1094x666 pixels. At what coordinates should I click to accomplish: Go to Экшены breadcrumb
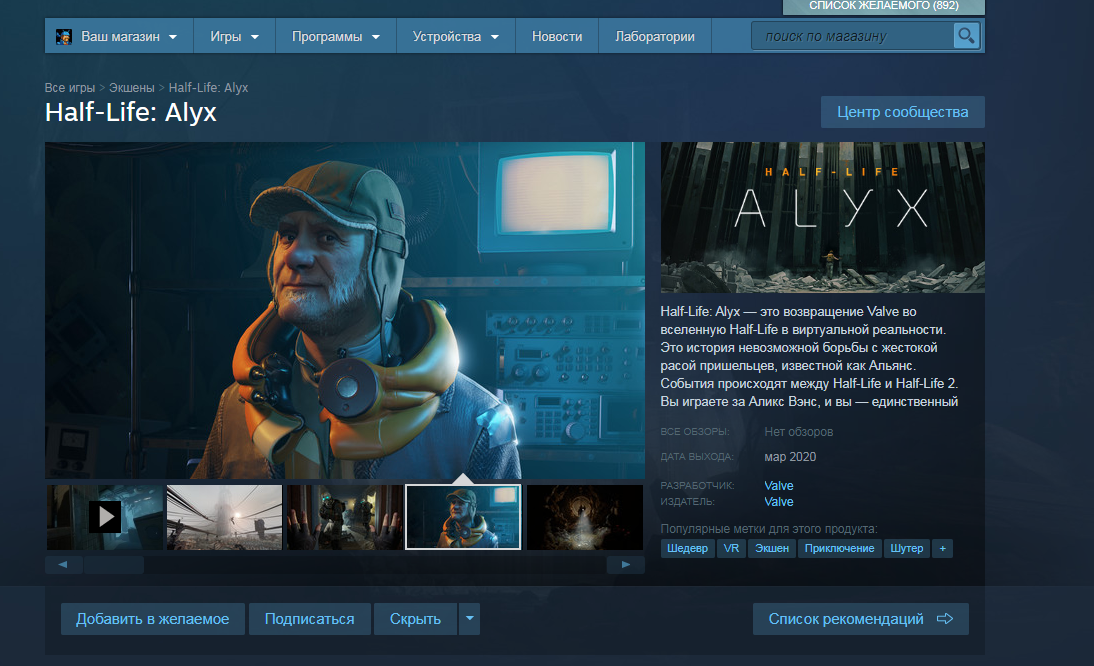click(x=131, y=87)
